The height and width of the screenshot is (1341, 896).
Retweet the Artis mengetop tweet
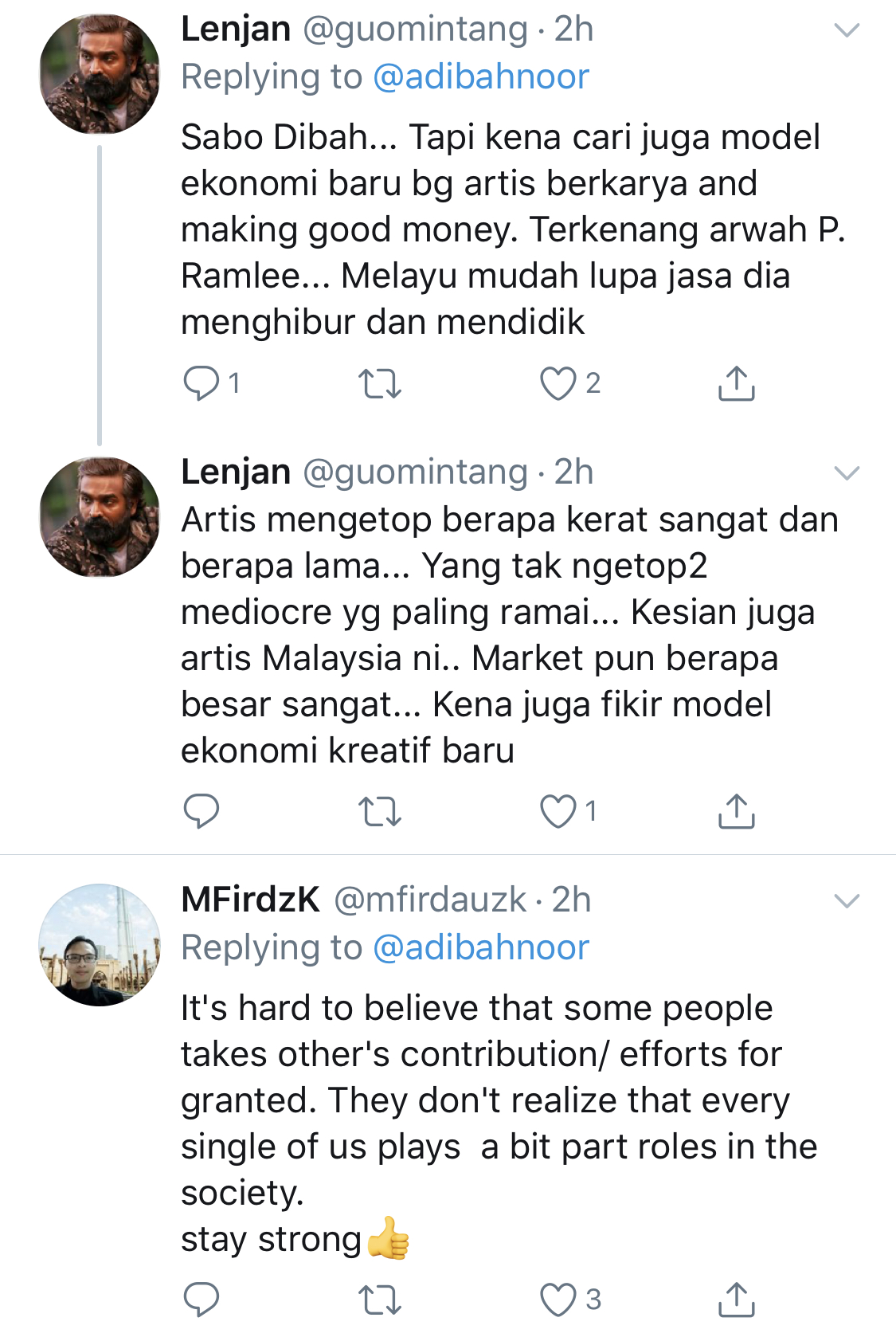[380, 811]
